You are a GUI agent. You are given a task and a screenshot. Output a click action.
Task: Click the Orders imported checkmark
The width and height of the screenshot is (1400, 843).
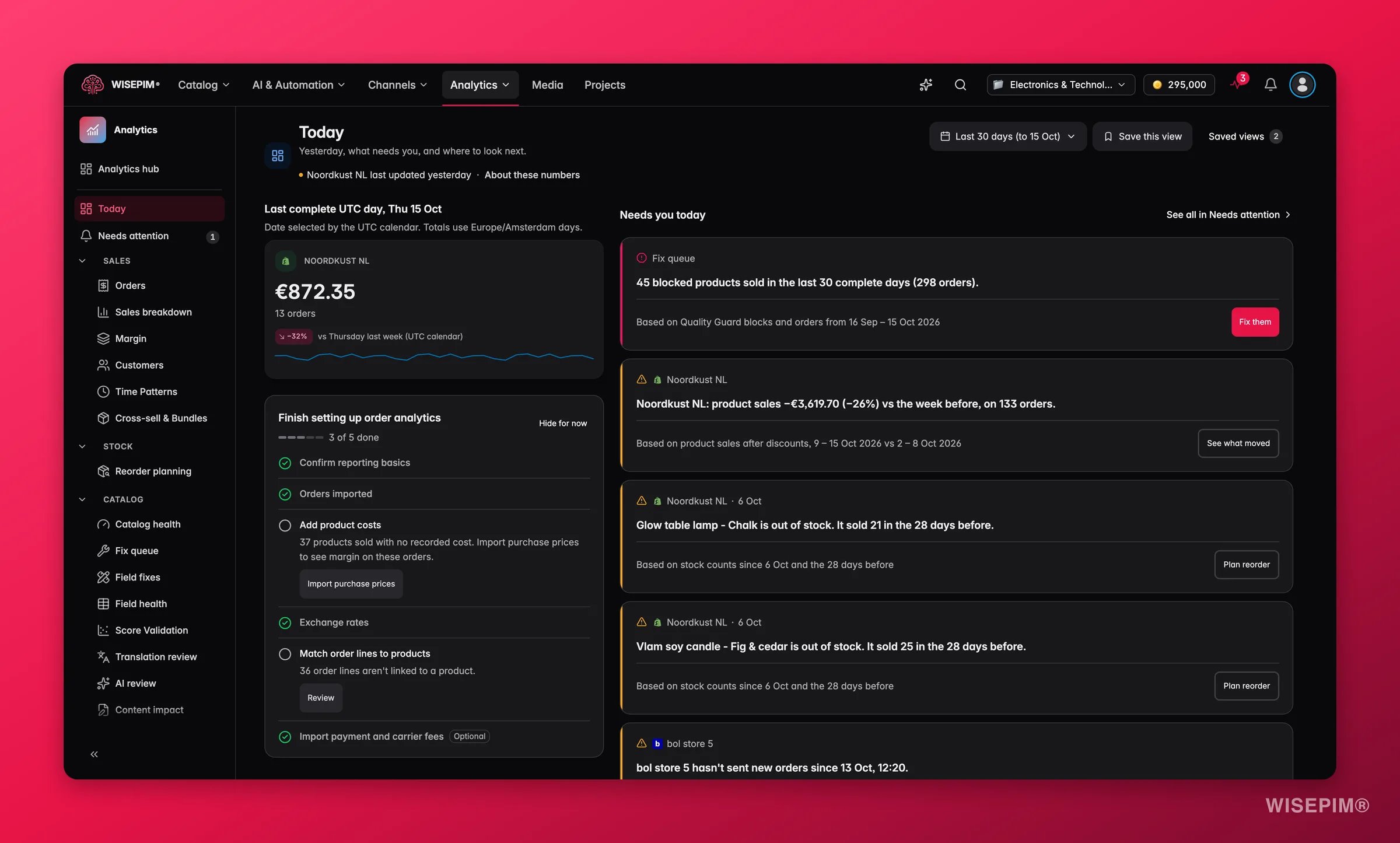(285, 494)
